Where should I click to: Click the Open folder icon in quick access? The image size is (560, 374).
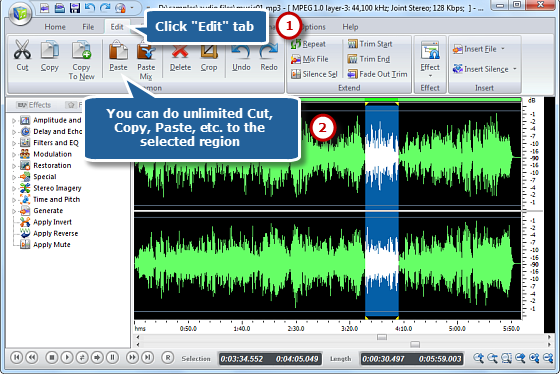click(x=59, y=8)
